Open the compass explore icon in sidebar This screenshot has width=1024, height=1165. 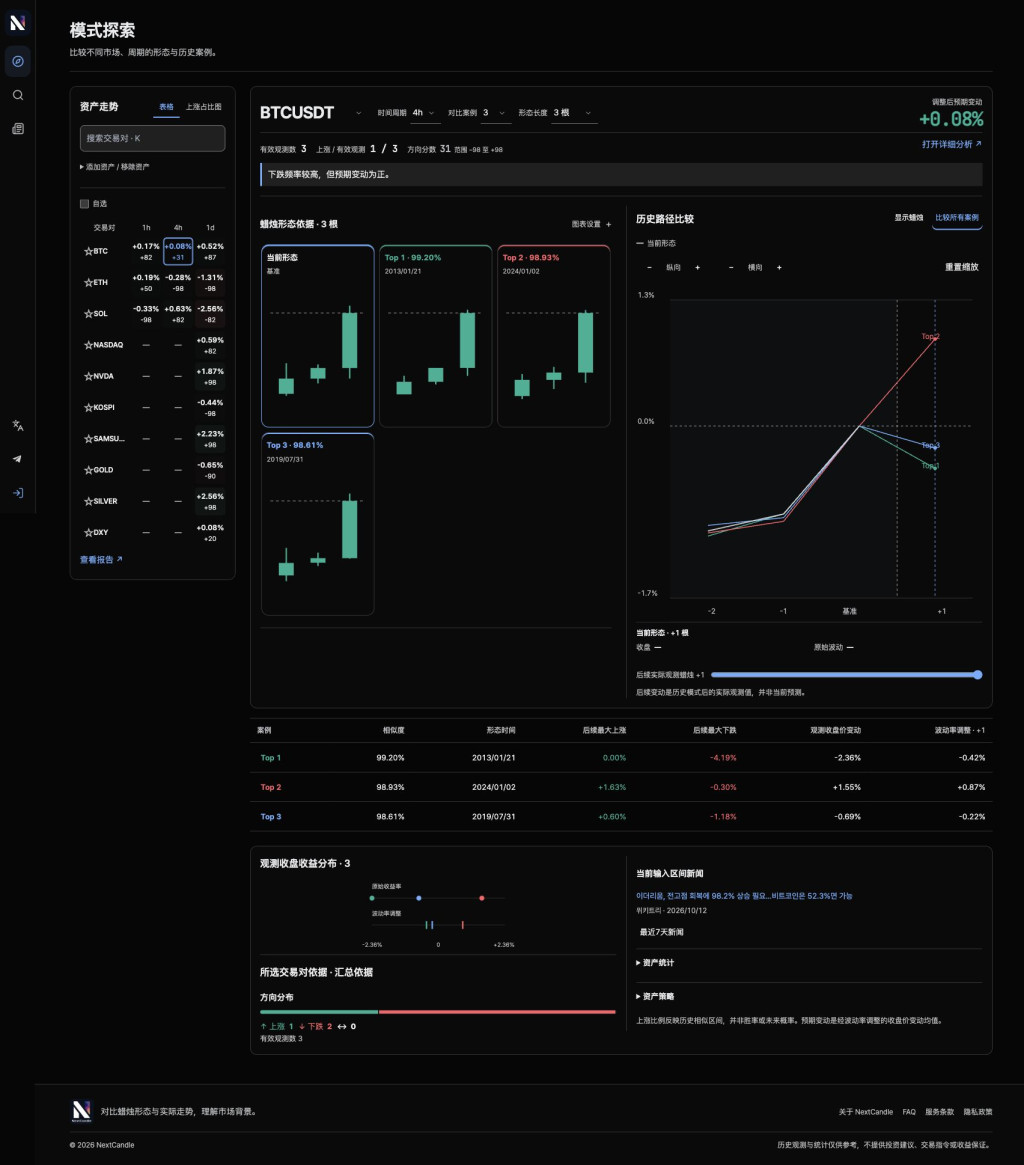coord(18,62)
